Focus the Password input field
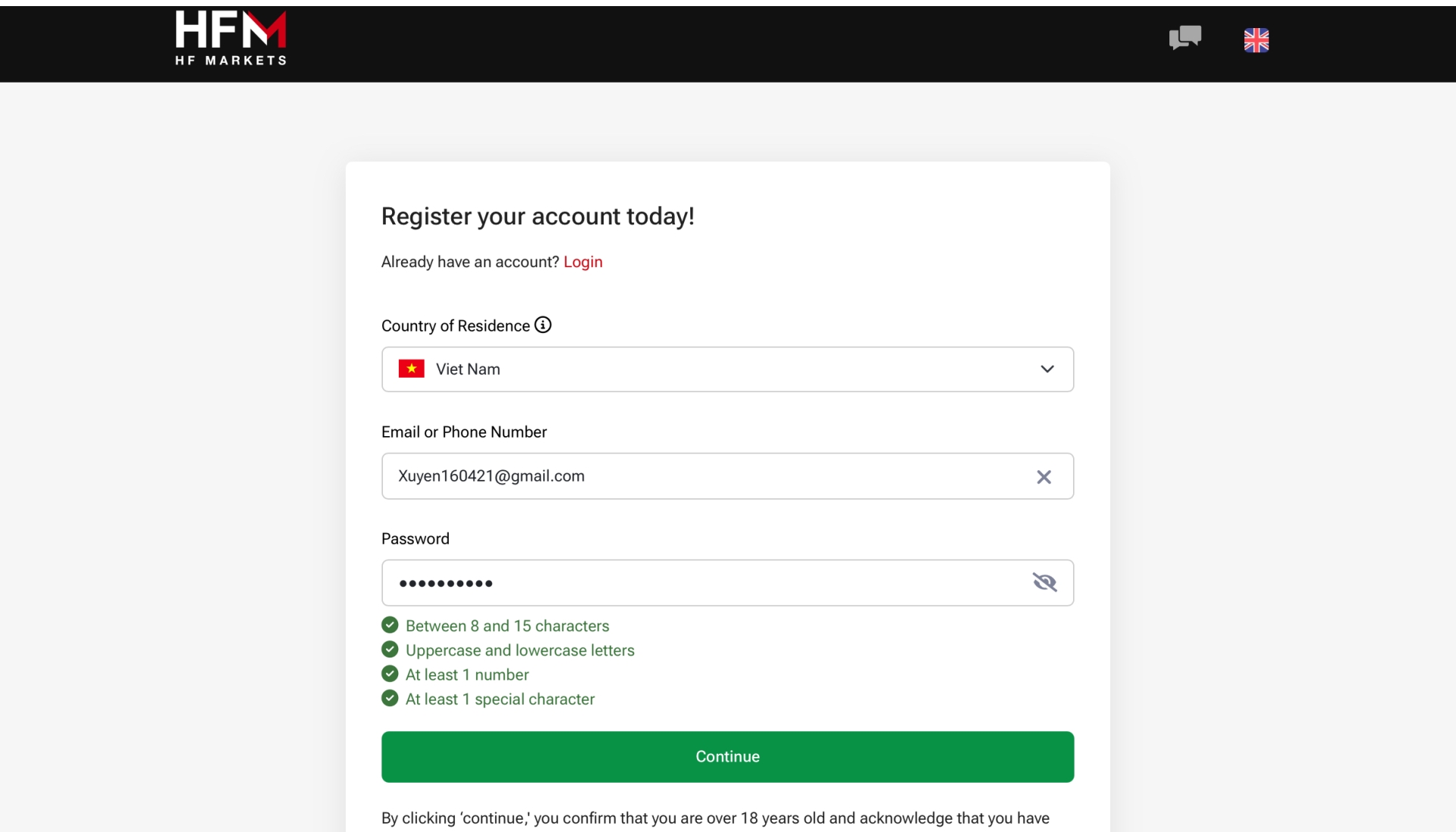 click(705, 582)
